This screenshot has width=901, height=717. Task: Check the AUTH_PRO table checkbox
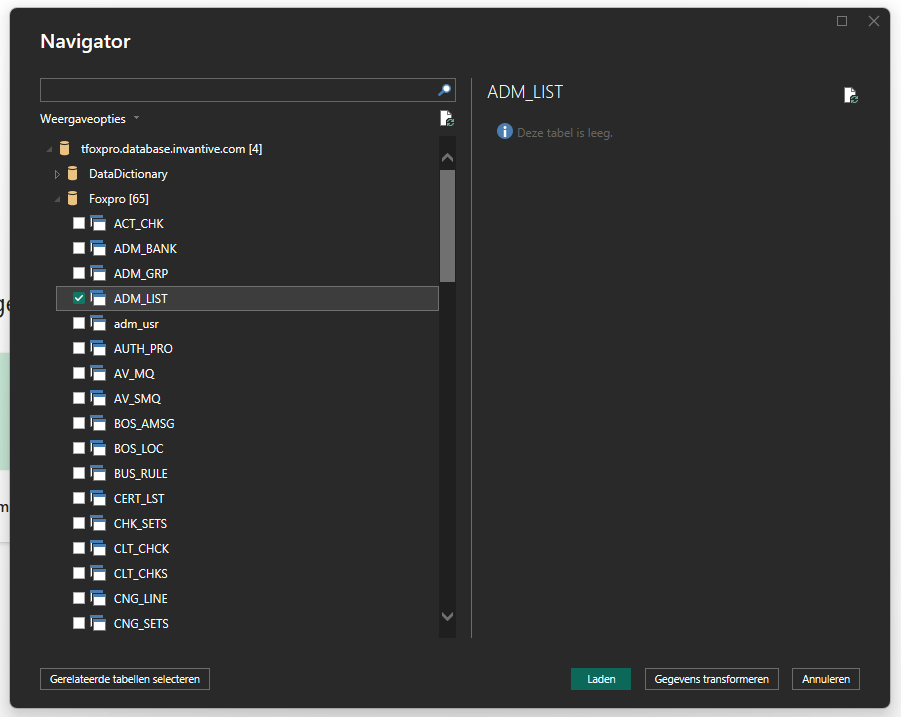coord(79,348)
